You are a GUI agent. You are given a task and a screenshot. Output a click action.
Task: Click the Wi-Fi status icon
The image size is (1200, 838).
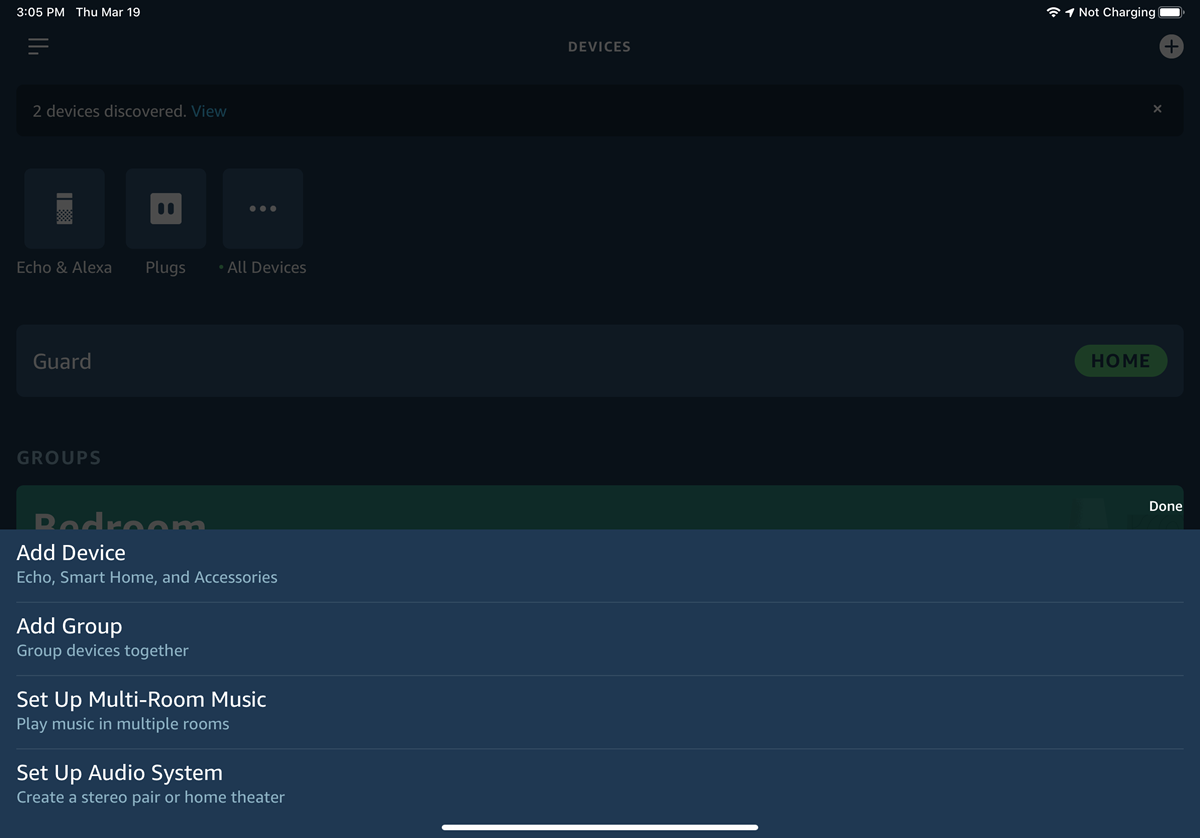[1053, 12]
